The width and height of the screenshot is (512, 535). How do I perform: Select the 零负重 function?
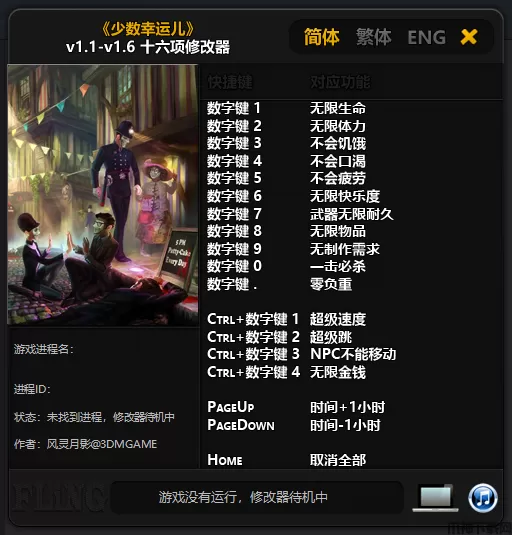331,284
